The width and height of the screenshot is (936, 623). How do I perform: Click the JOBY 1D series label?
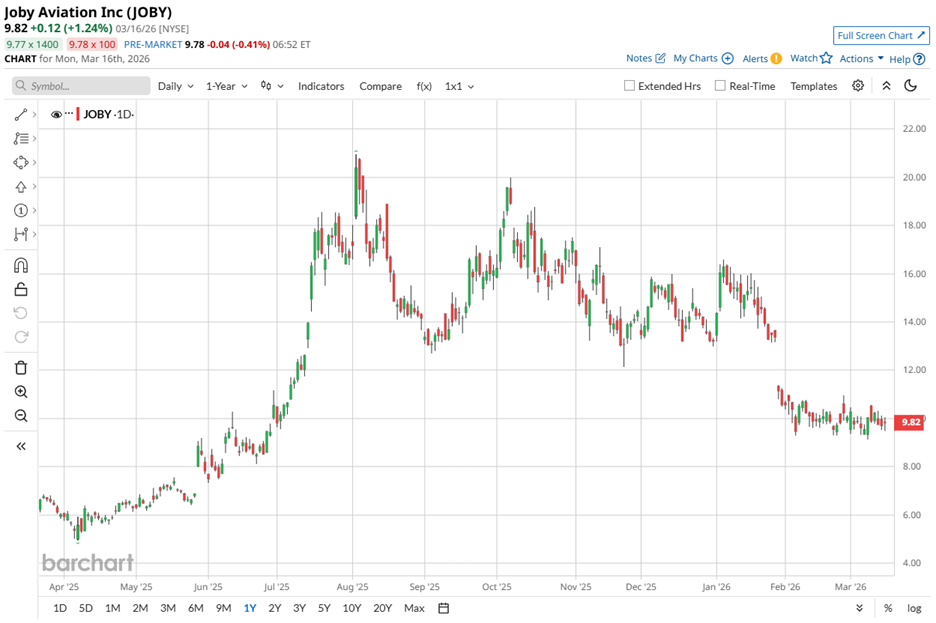pos(108,114)
